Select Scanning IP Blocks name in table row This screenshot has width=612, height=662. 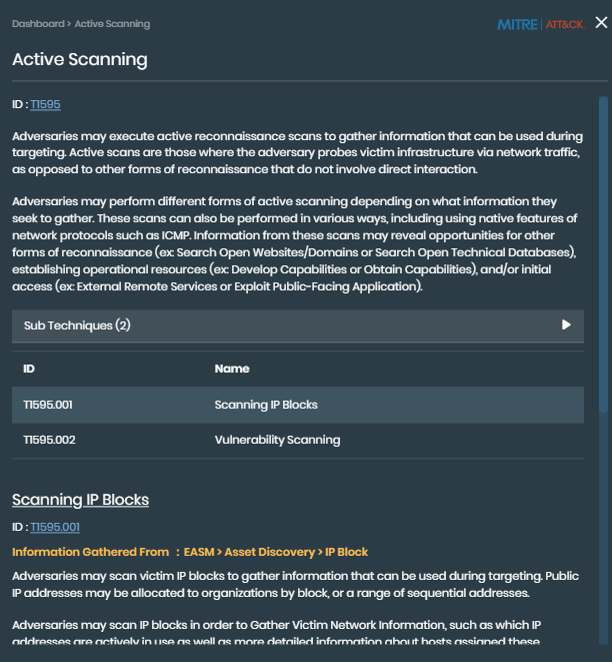click(266, 405)
